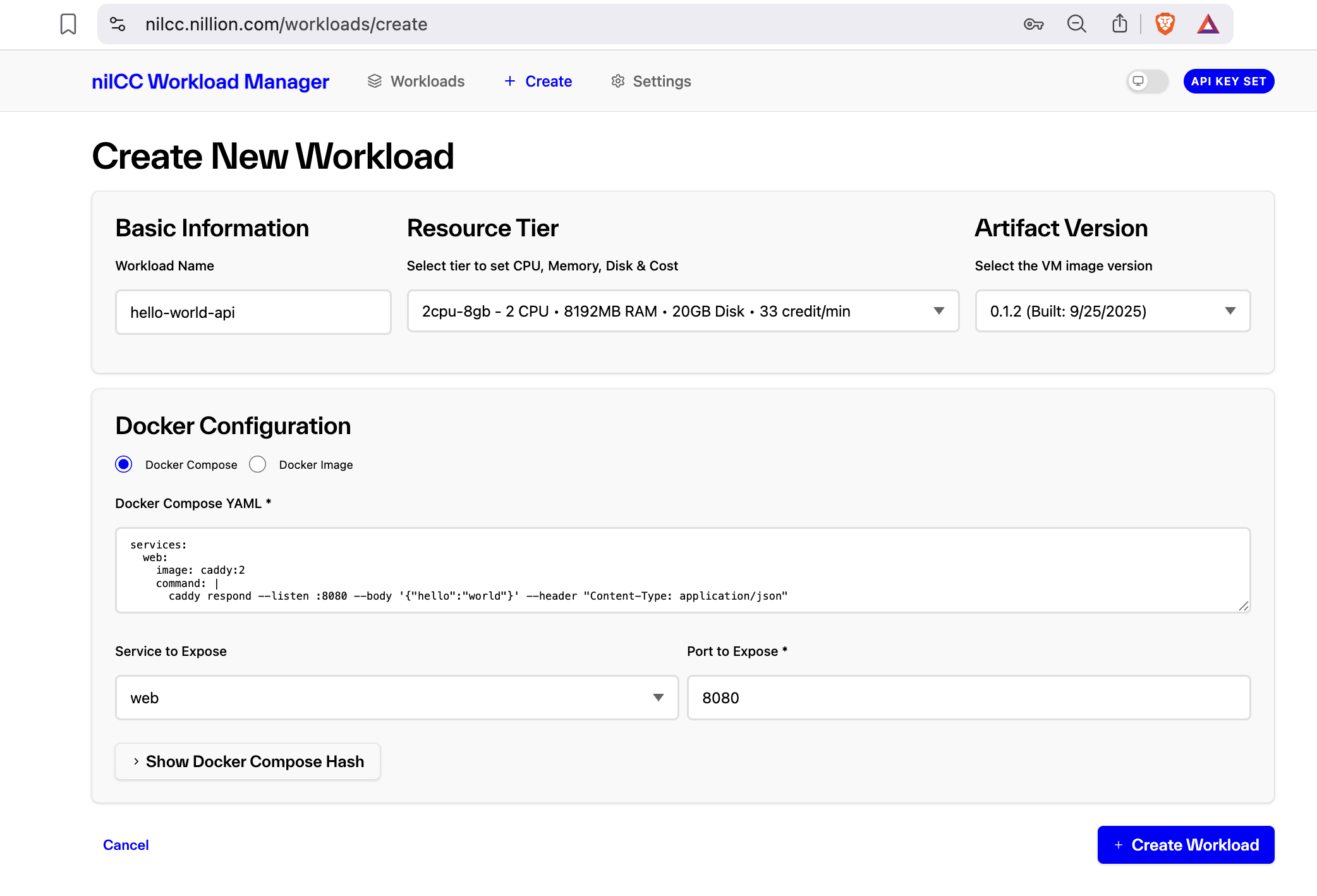Open Settings via the gear icon
Viewport: 1317px width, 896px height.
point(617,81)
